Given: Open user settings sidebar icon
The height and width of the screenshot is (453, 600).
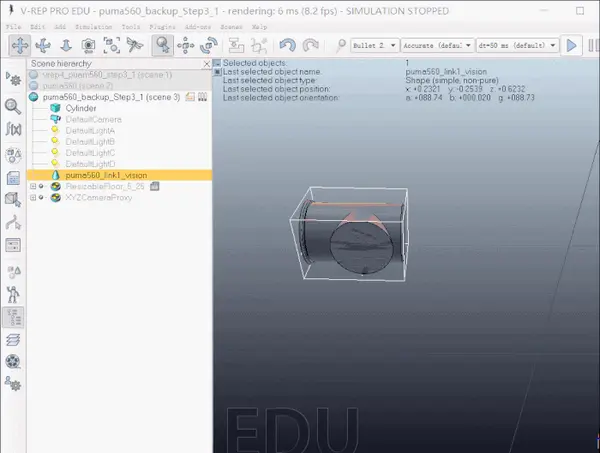Looking at the screenshot, I should coord(13,383).
